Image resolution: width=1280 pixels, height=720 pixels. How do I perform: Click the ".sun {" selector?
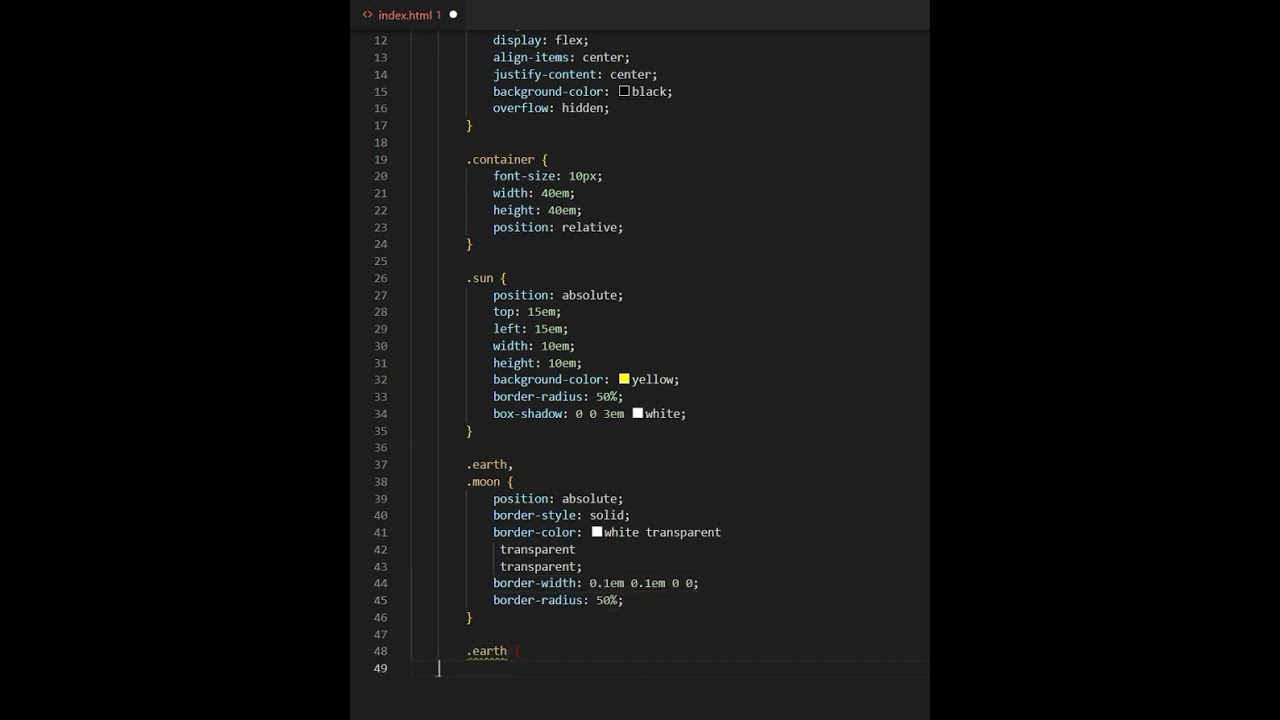tap(486, 278)
